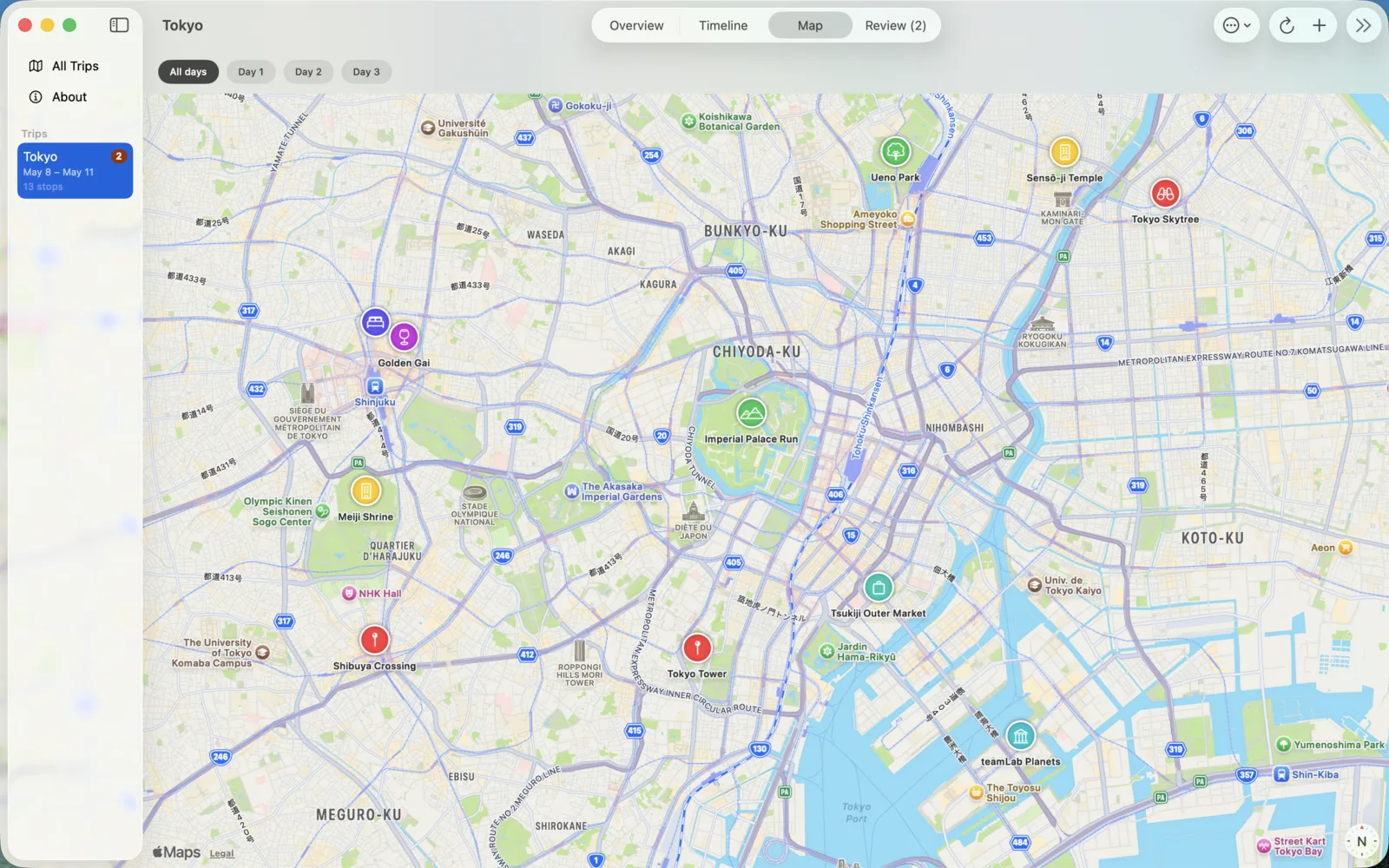Select the Map tab

tap(810, 25)
